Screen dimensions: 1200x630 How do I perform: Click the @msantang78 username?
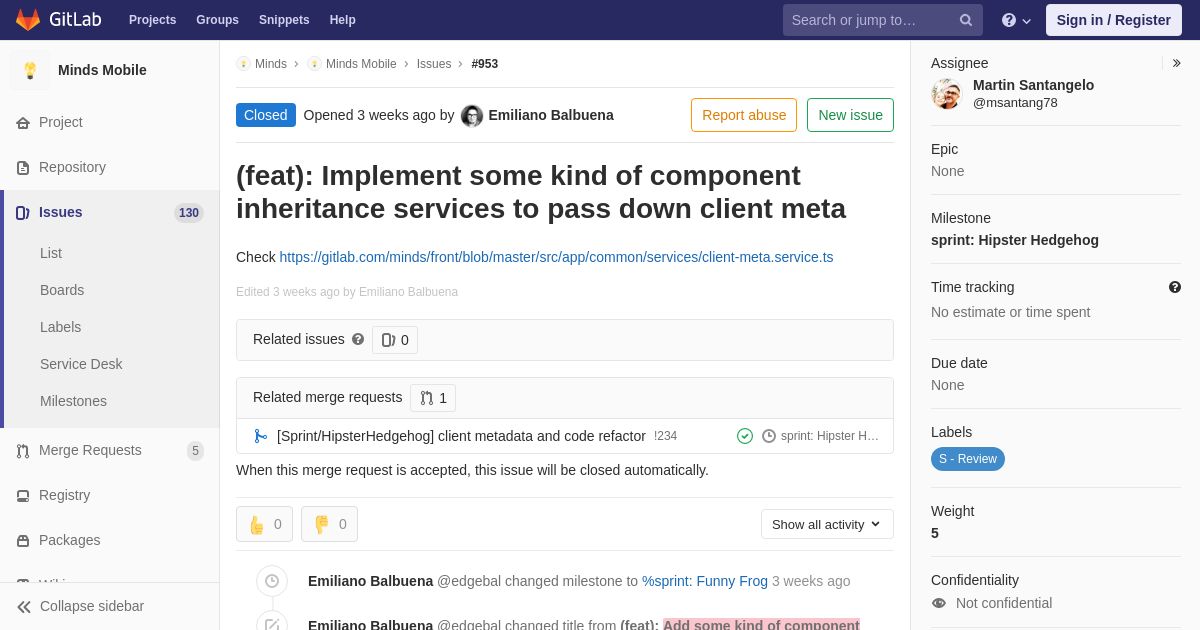point(1015,103)
